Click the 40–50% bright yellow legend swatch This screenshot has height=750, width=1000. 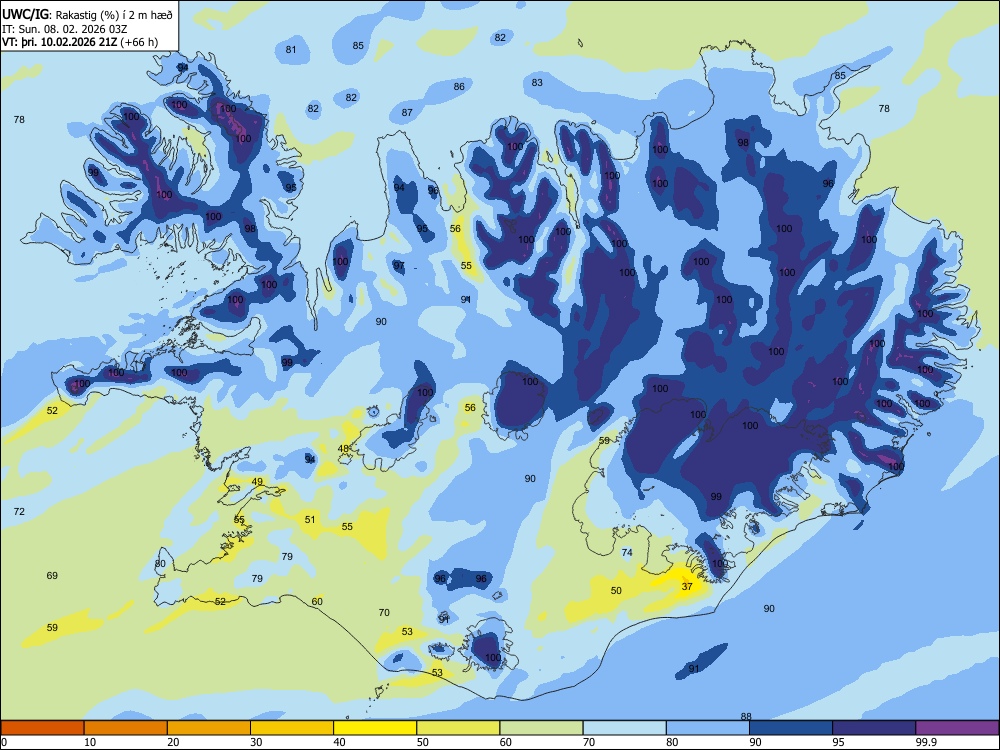(x=375, y=728)
